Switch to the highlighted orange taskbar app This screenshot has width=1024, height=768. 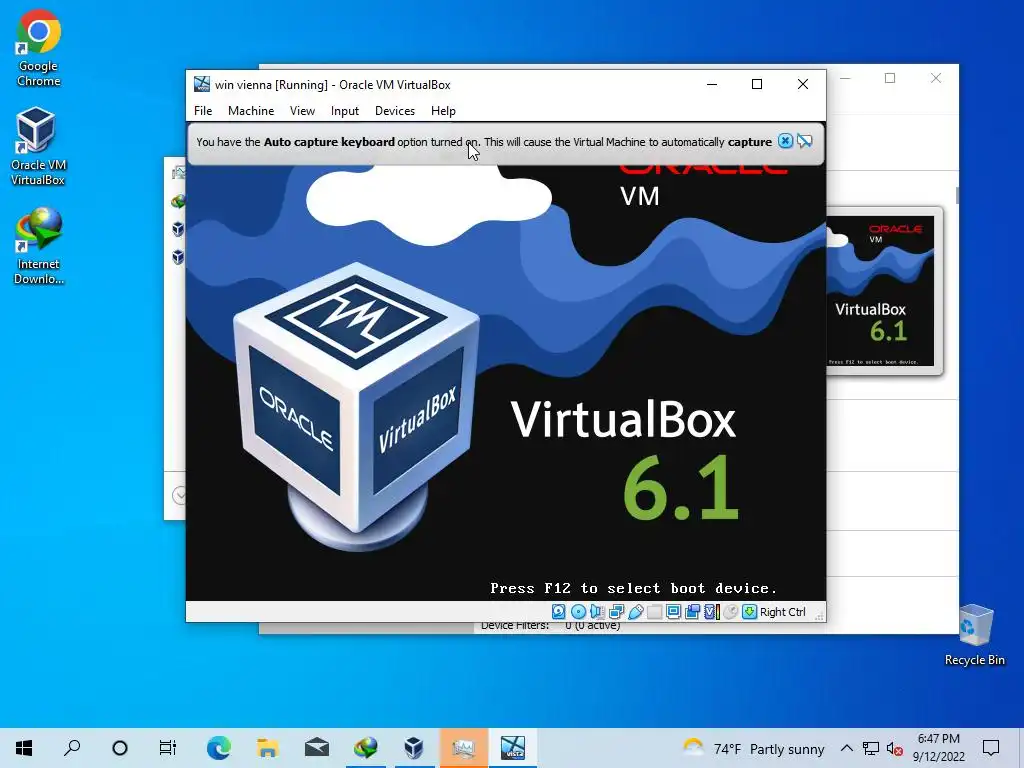click(x=463, y=748)
